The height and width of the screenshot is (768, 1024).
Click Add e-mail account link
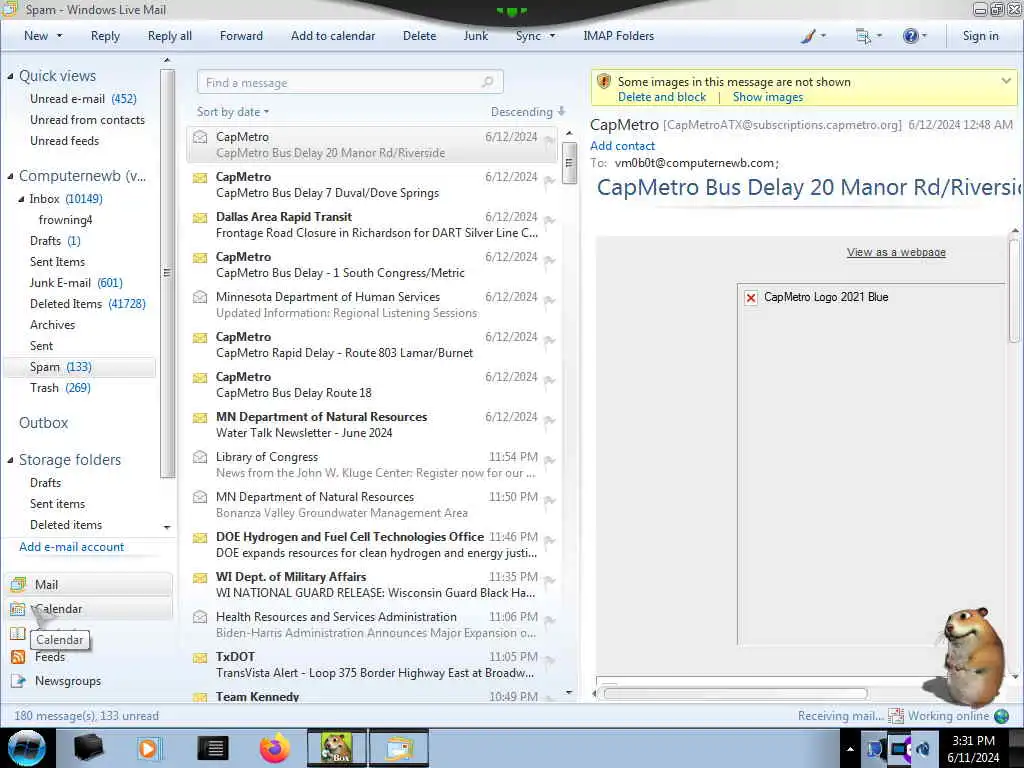72,547
